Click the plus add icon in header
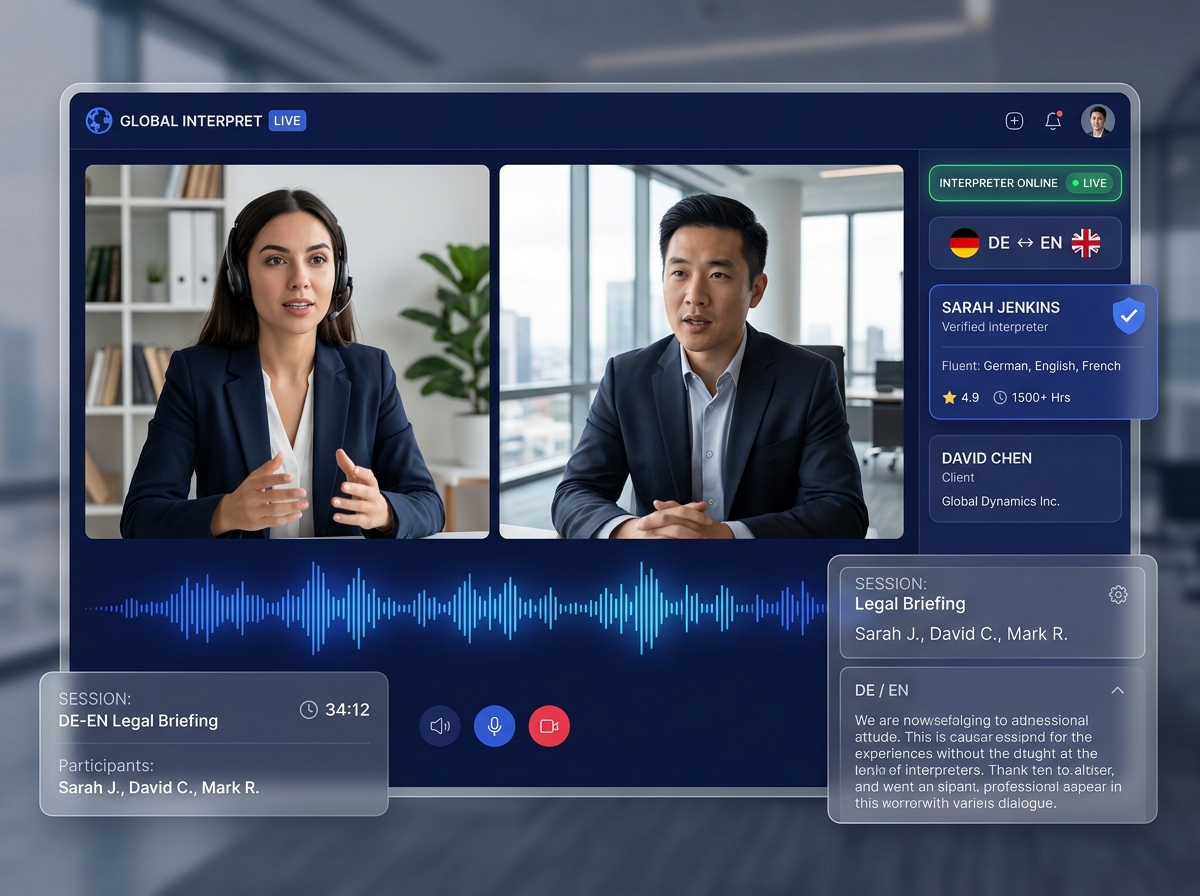 [1014, 121]
